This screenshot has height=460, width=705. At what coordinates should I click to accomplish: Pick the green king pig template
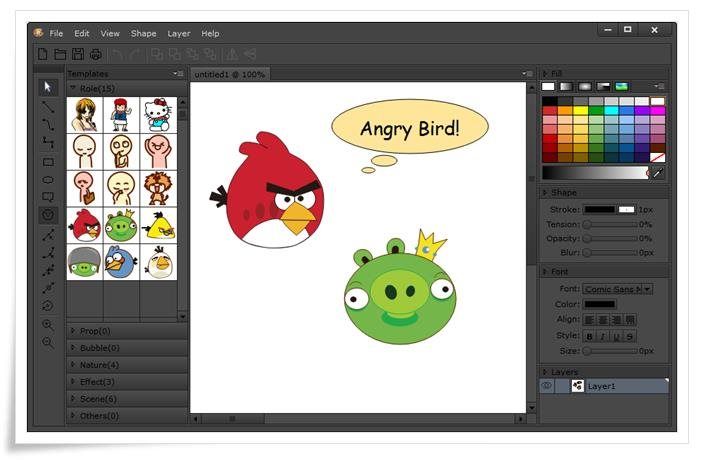coord(121,225)
